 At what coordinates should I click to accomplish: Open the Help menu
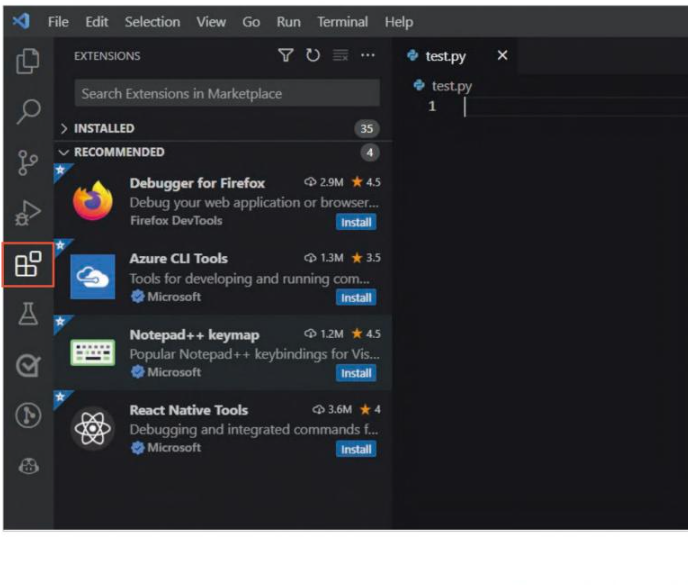(x=399, y=22)
